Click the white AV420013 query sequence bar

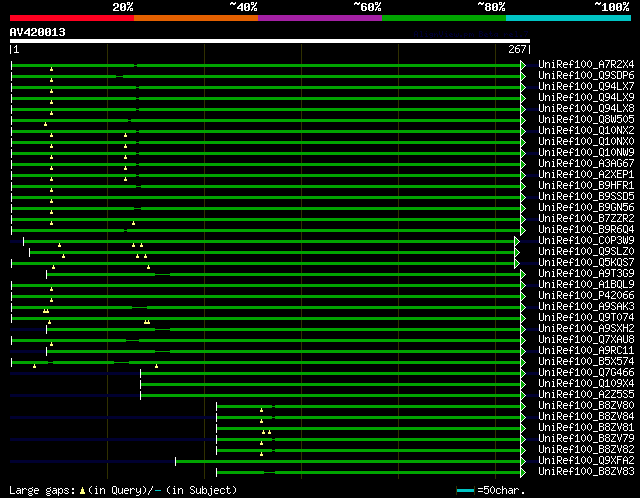269,41
